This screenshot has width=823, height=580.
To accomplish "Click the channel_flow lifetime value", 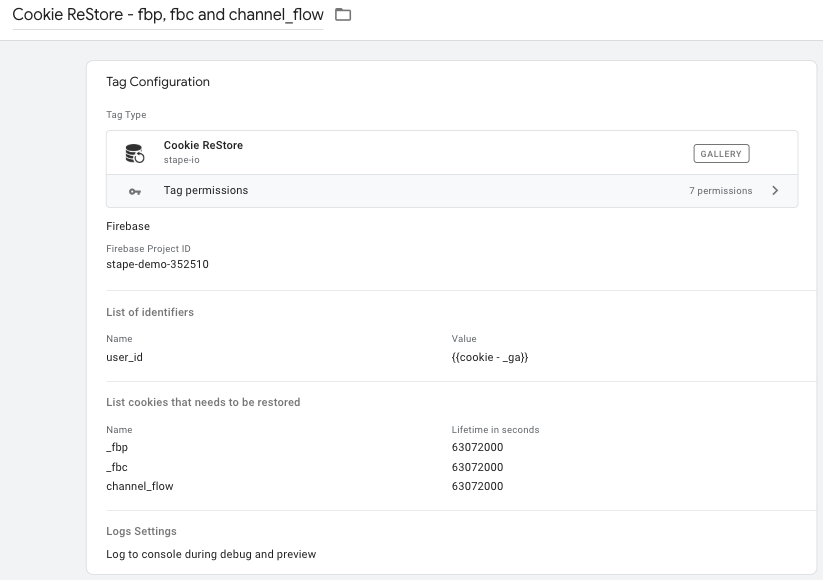I will 477,486.
